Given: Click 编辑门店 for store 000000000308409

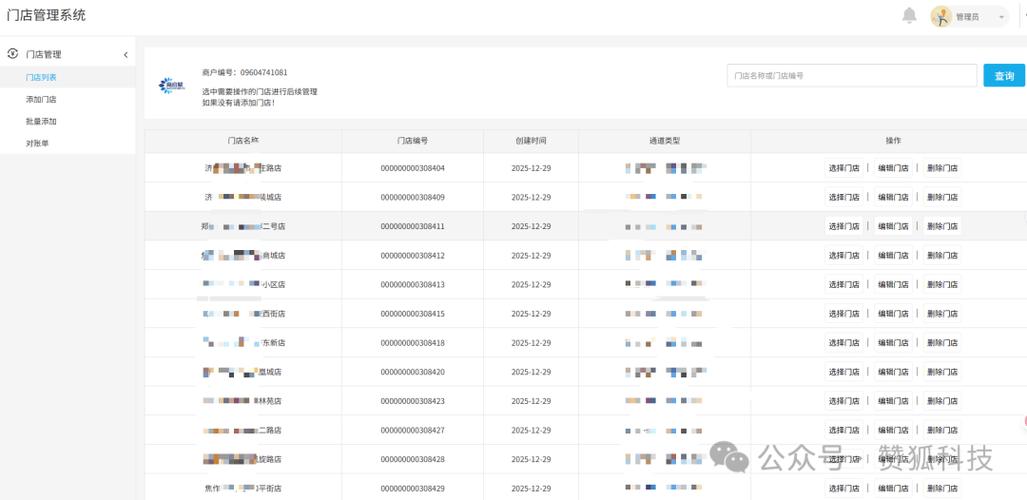Looking at the screenshot, I should pyautogui.click(x=893, y=197).
